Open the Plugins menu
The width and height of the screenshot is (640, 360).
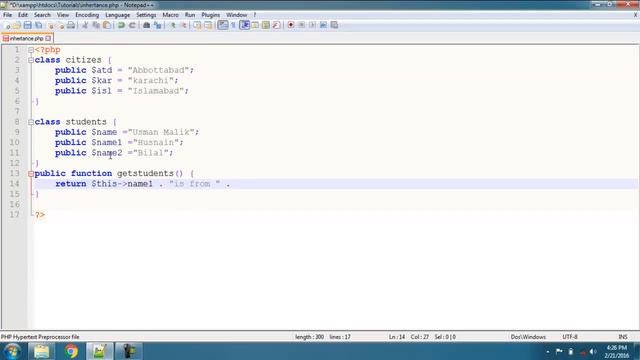211,15
